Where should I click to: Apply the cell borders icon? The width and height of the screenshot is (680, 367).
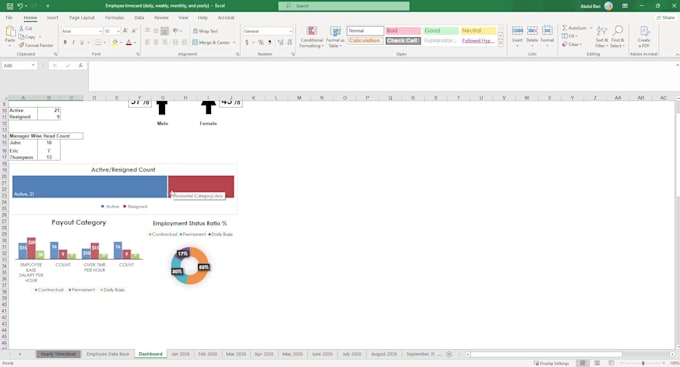[98, 43]
